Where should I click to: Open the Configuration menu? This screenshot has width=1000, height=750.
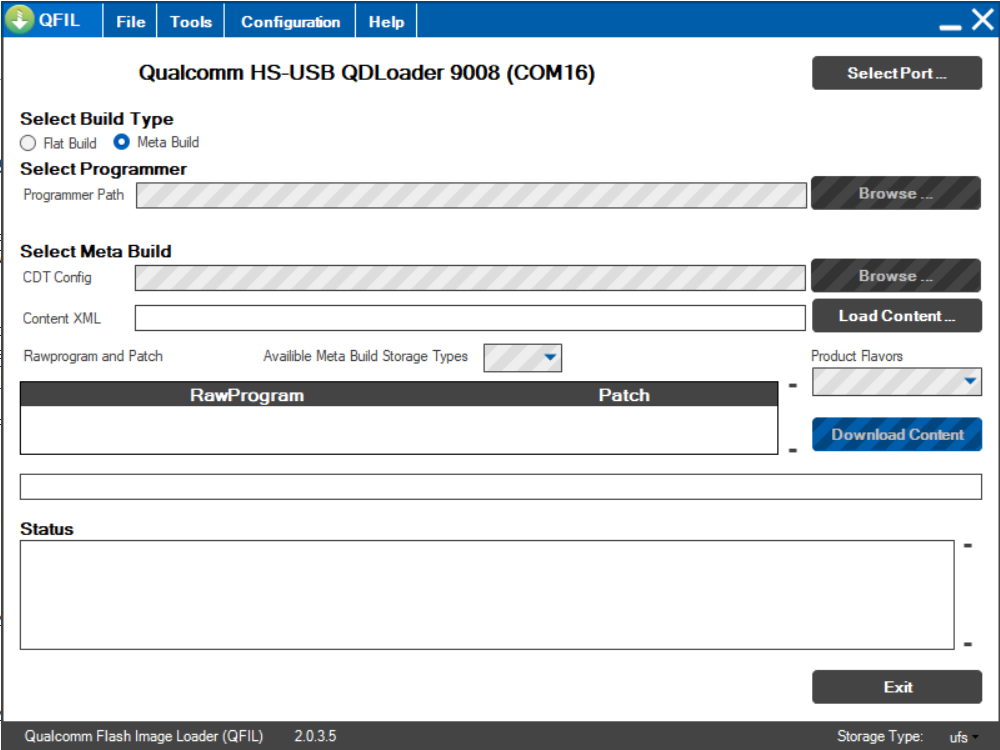click(x=290, y=22)
